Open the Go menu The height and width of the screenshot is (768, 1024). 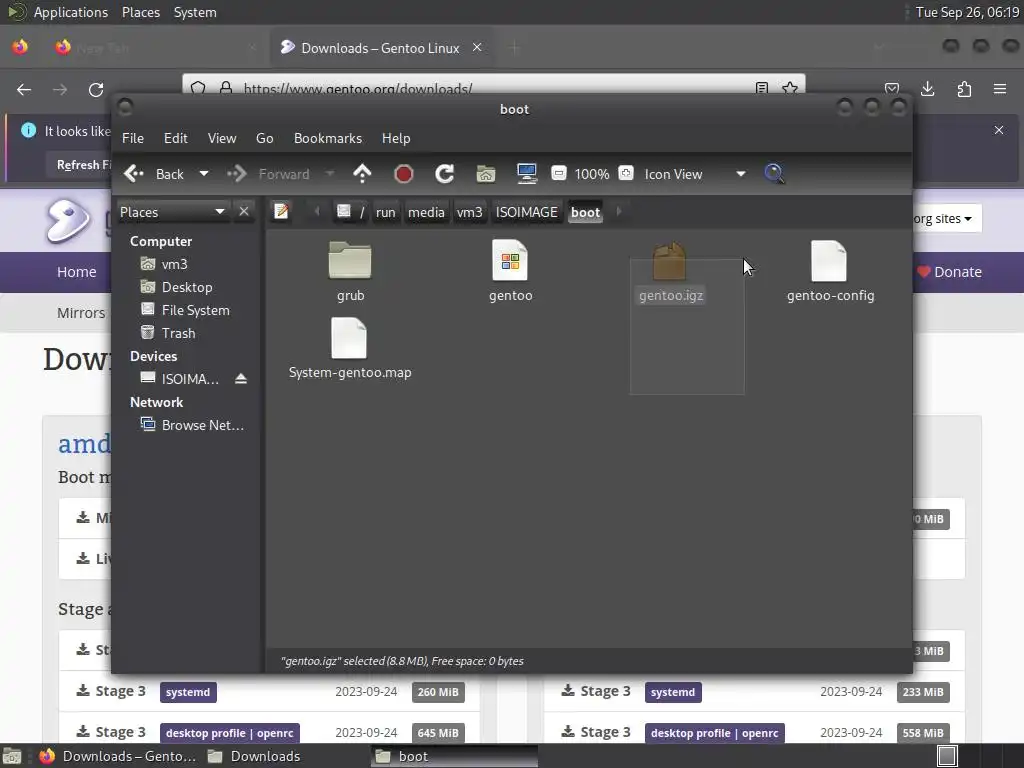click(x=264, y=138)
